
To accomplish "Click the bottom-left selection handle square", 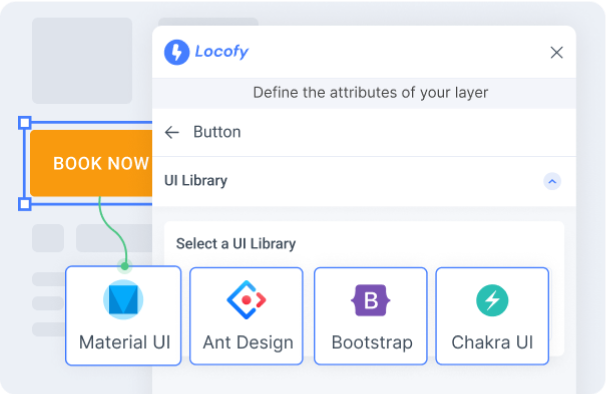I will [25, 204].
